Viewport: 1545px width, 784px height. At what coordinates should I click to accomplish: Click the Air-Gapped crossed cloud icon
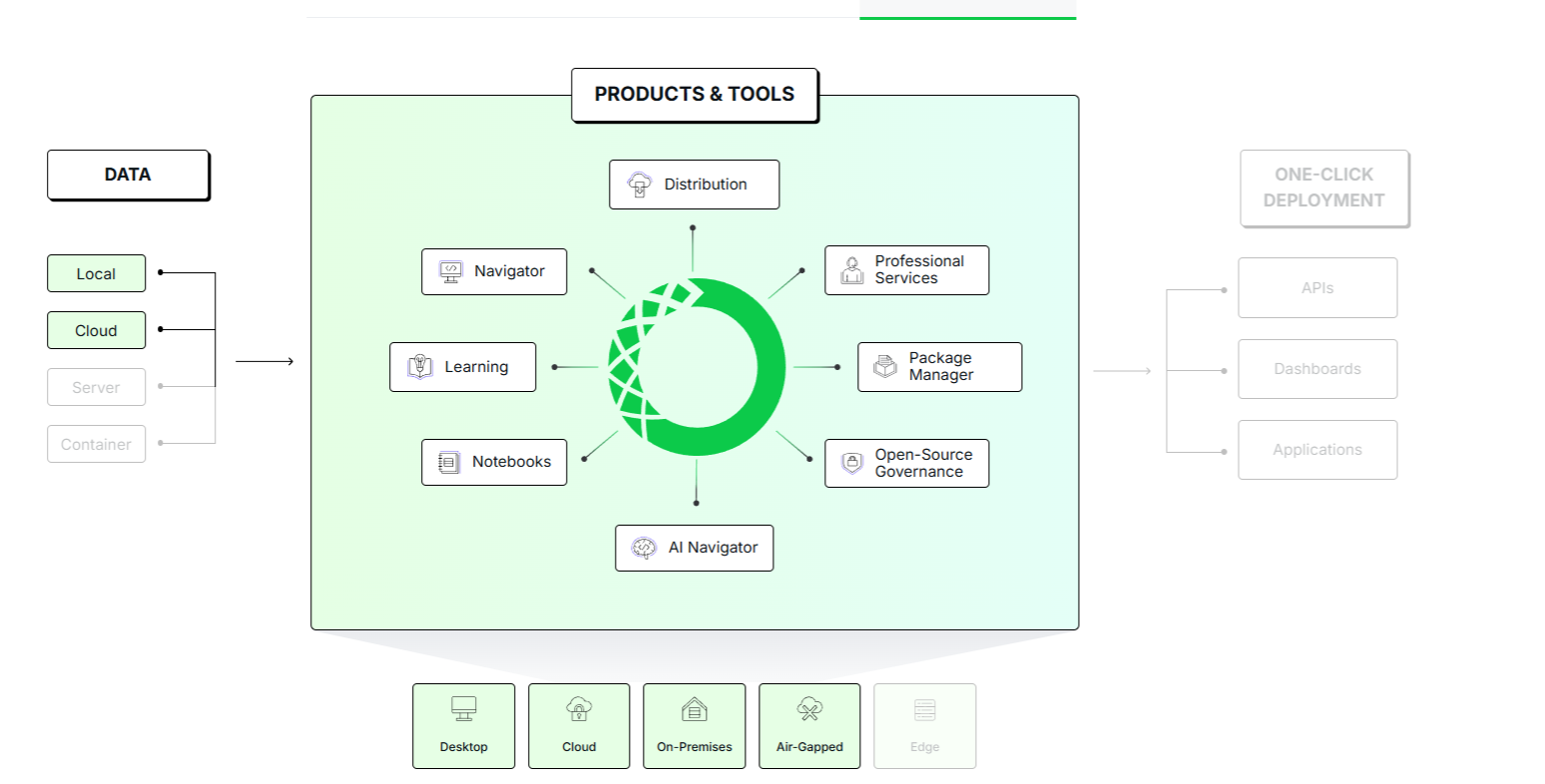point(809,709)
